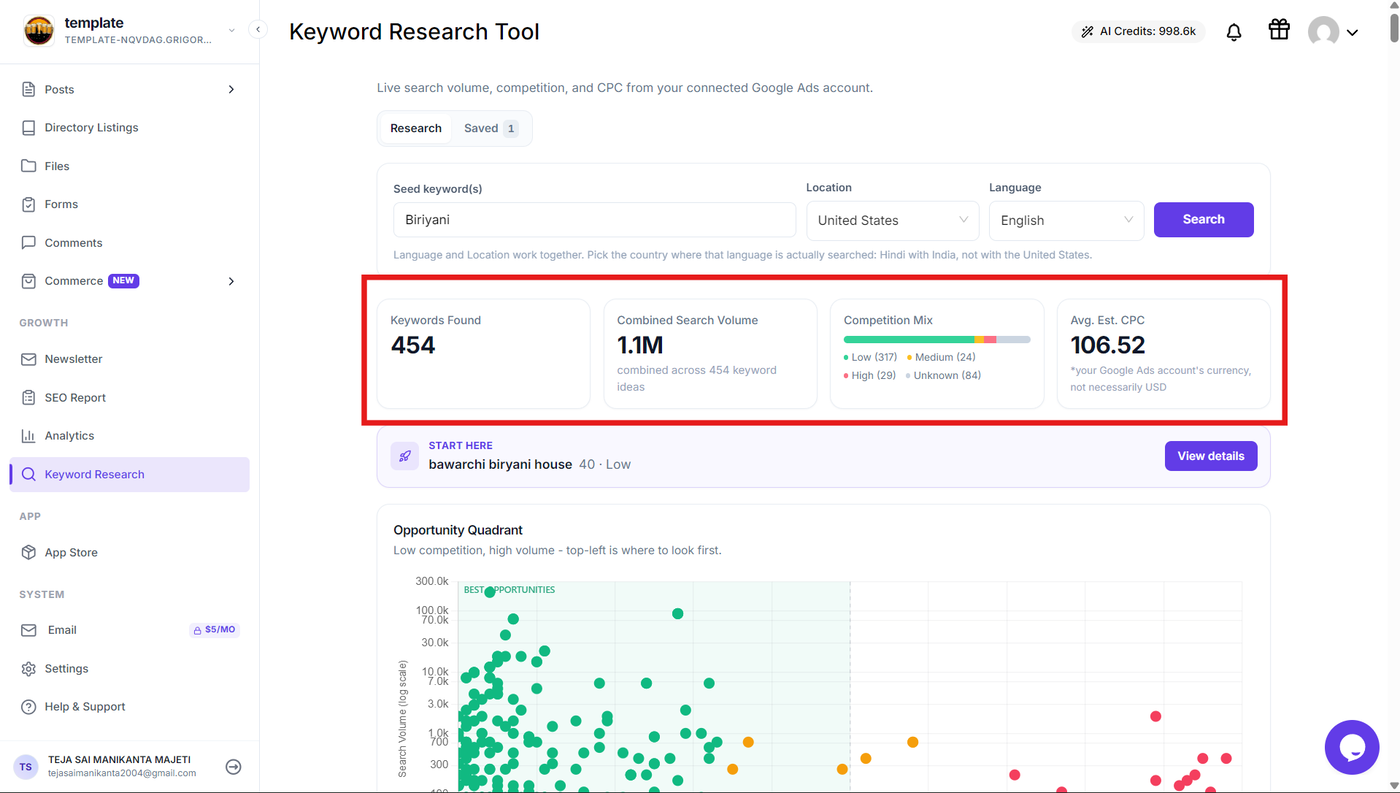The height and width of the screenshot is (793, 1400).
Task: Expand the Posts submenu chevron
Action: tap(231, 90)
